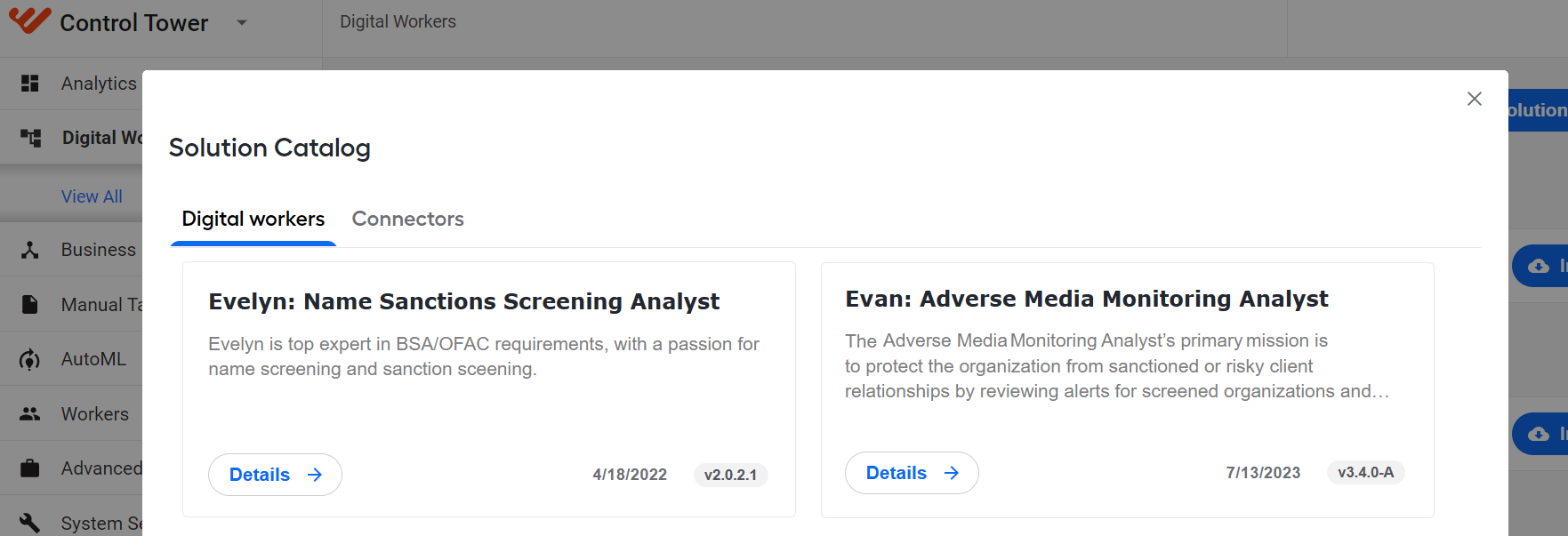The height and width of the screenshot is (536, 1568).
Task: Click the Business sidebar icon
Action: tap(30, 250)
